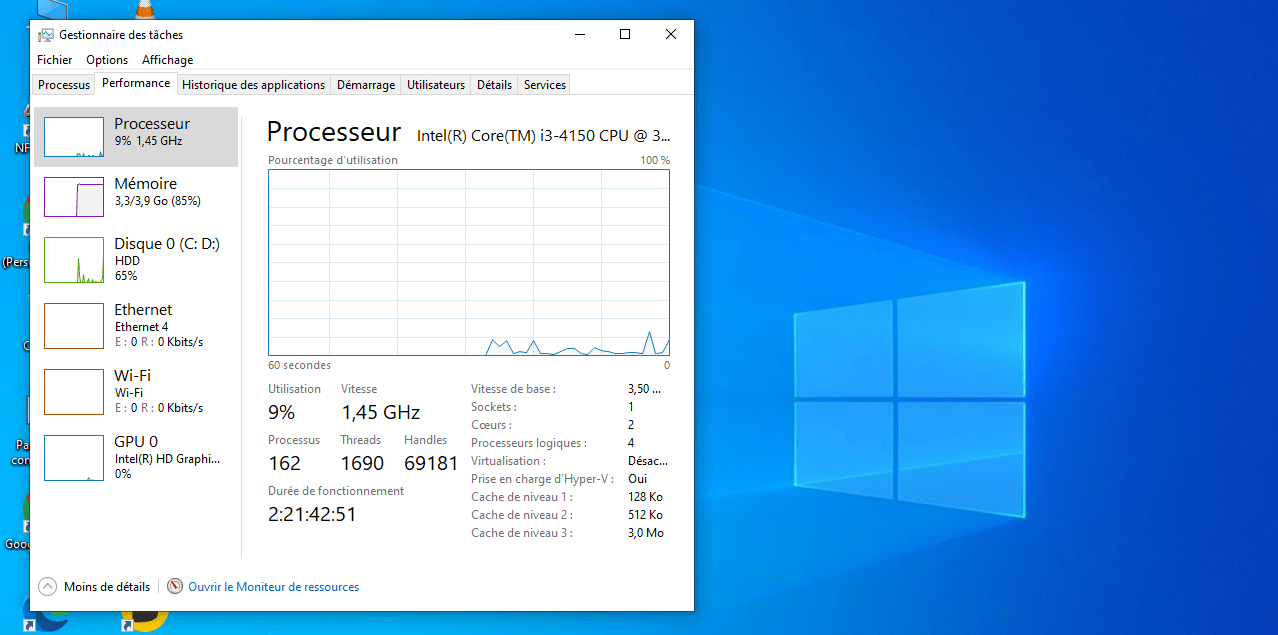
Task: Click the Cache de niveau 3 value 3,0 Mo
Action: click(x=646, y=533)
